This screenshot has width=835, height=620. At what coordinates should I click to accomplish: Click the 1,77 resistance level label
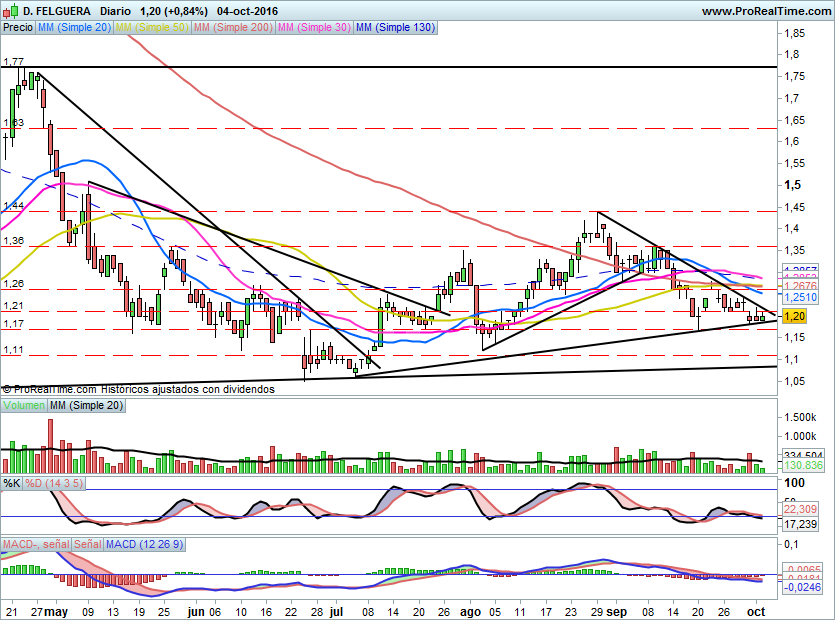tap(13, 62)
